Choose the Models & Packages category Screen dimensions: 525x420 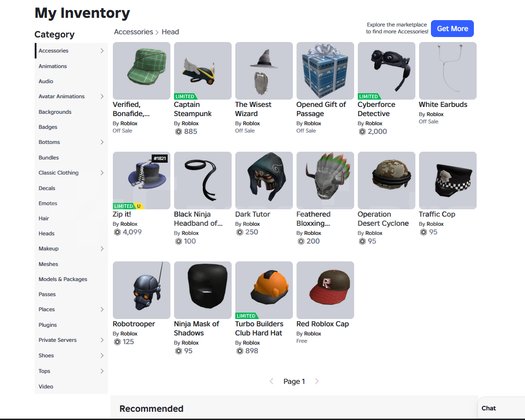point(63,279)
